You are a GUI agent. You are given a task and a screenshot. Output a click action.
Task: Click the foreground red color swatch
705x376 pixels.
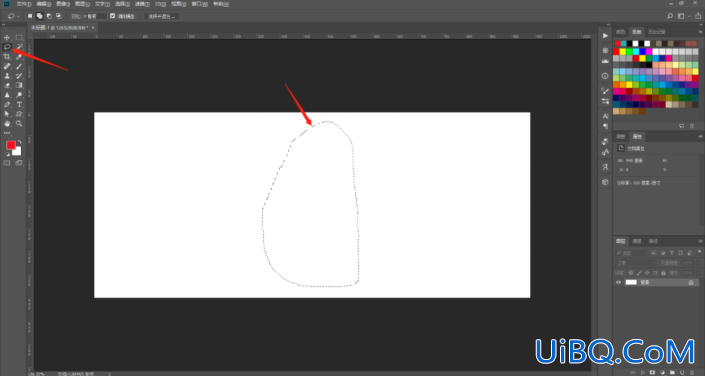pyautogui.click(x=11, y=145)
